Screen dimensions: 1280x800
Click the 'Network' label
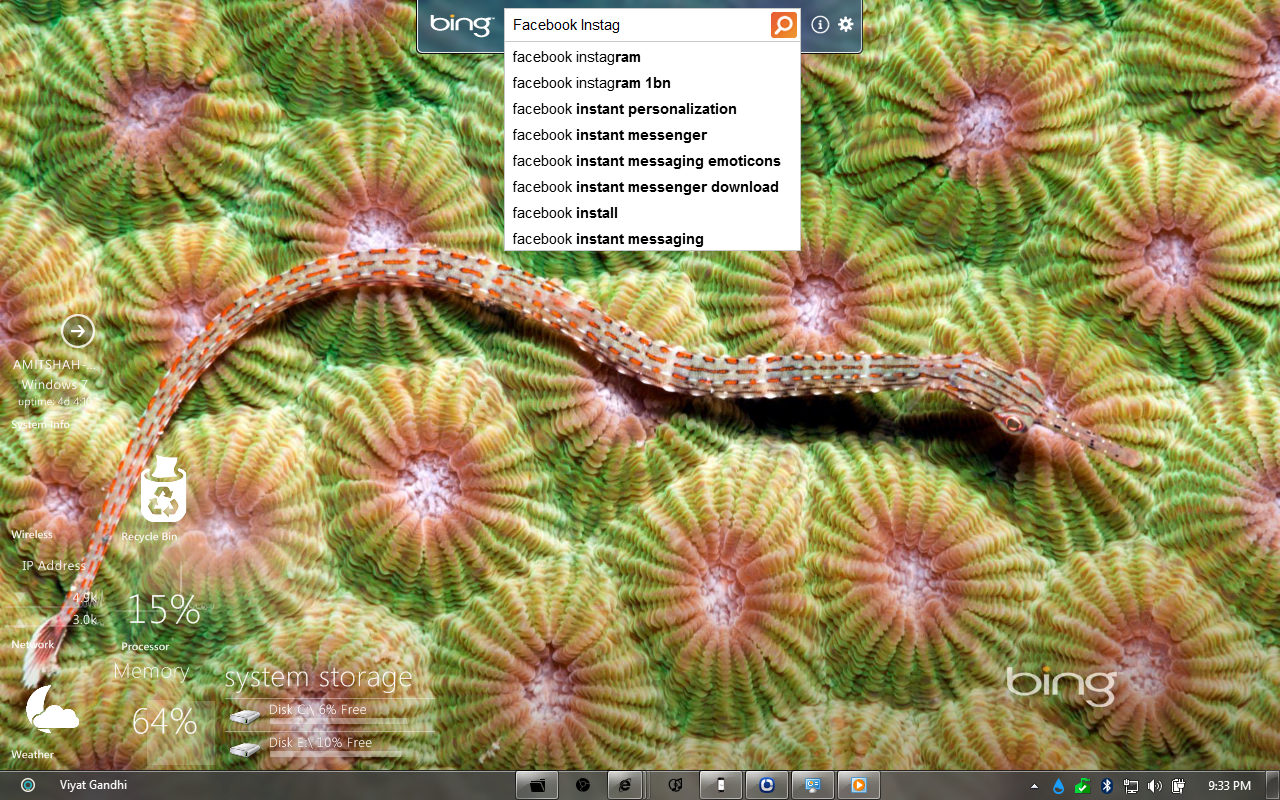coord(33,644)
